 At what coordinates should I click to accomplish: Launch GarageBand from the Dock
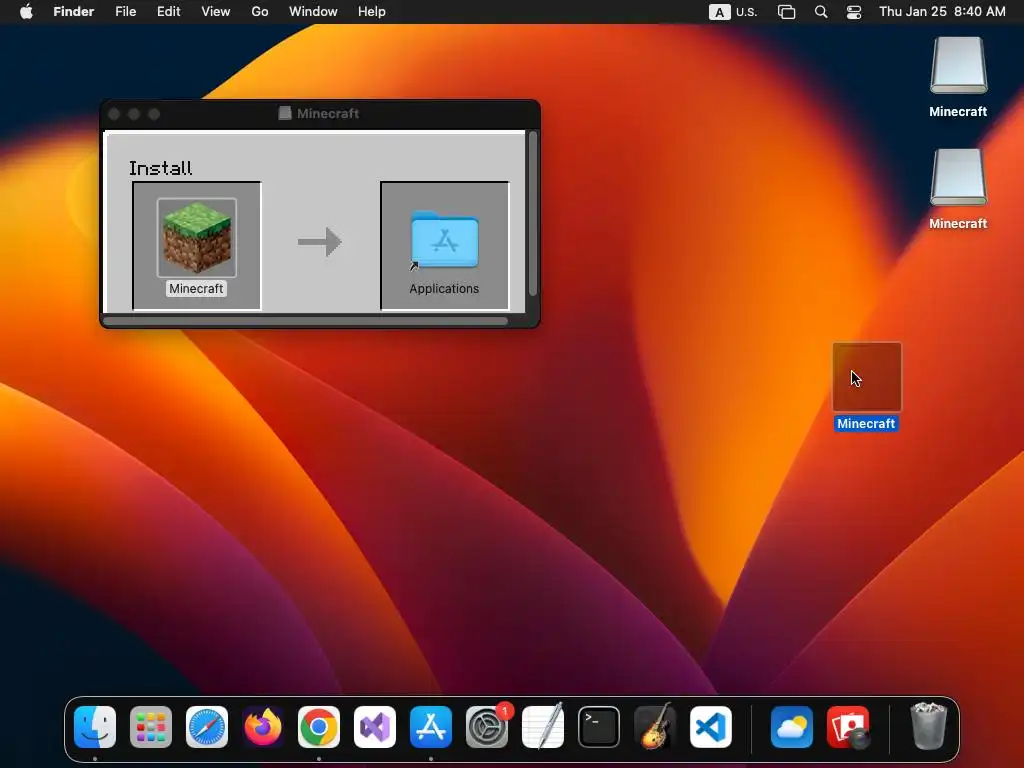pyautogui.click(x=655, y=727)
